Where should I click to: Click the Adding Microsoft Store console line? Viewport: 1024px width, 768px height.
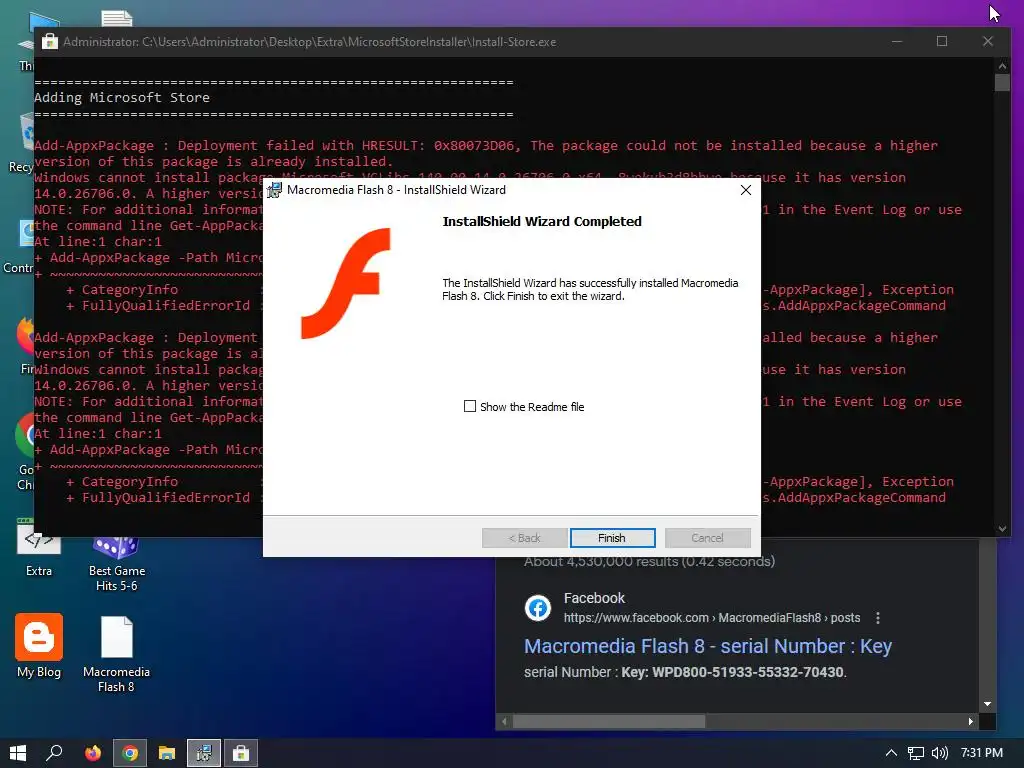point(122,97)
